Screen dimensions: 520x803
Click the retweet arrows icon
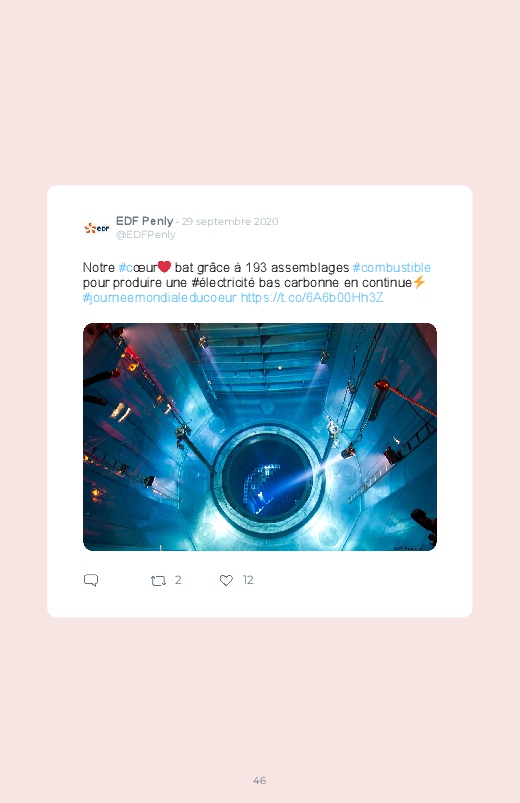click(x=158, y=581)
